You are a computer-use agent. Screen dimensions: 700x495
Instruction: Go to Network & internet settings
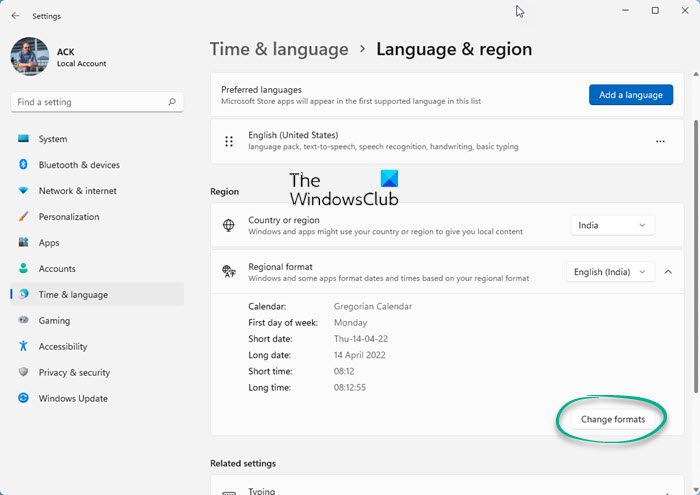click(77, 191)
